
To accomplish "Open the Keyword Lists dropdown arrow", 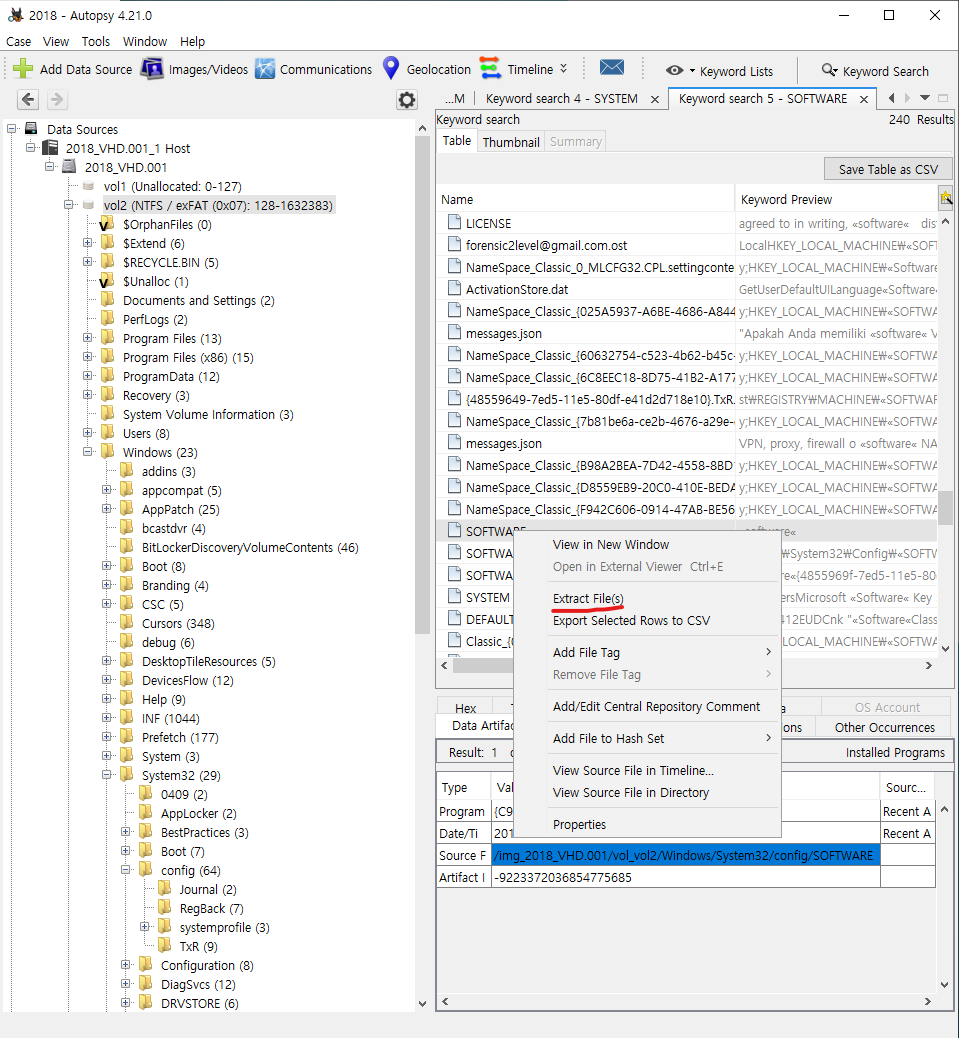I will coord(692,71).
